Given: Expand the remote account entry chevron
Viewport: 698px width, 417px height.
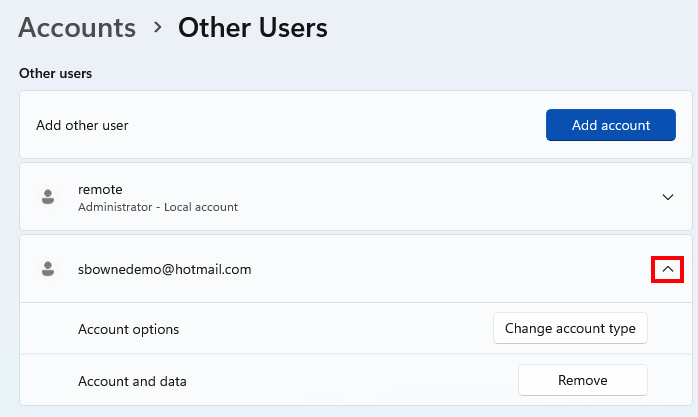Looking at the screenshot, I should pyautogui.click(x=668, y=197).
